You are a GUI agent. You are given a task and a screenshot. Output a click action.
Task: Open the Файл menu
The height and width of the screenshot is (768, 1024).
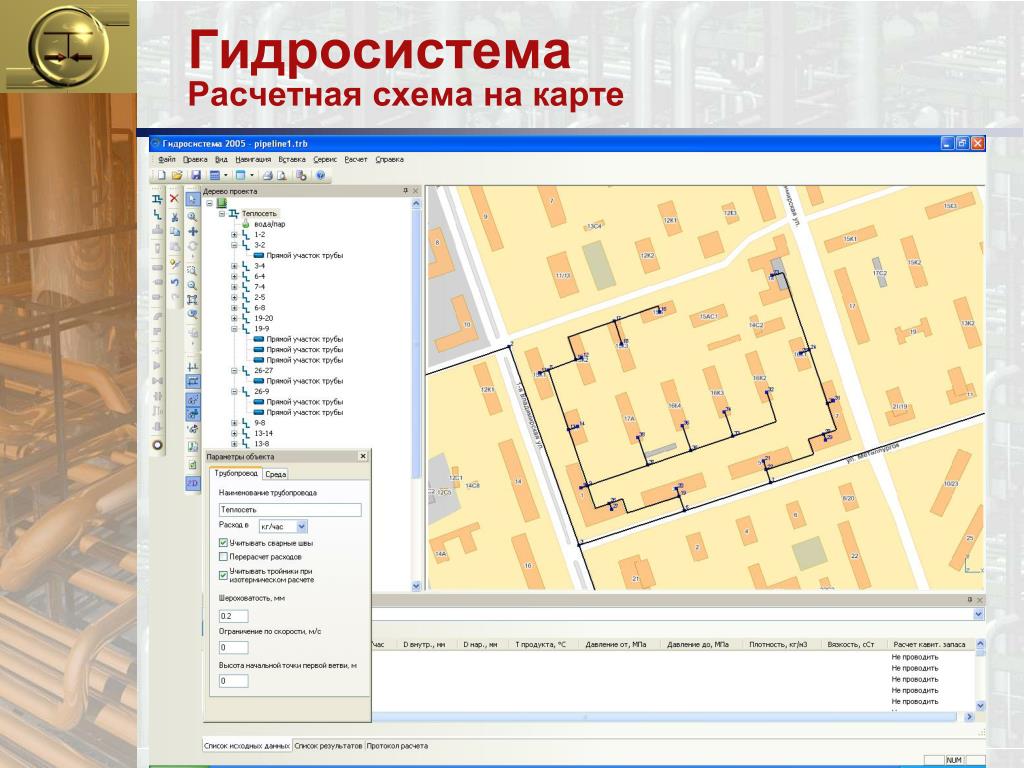point(167,159)
